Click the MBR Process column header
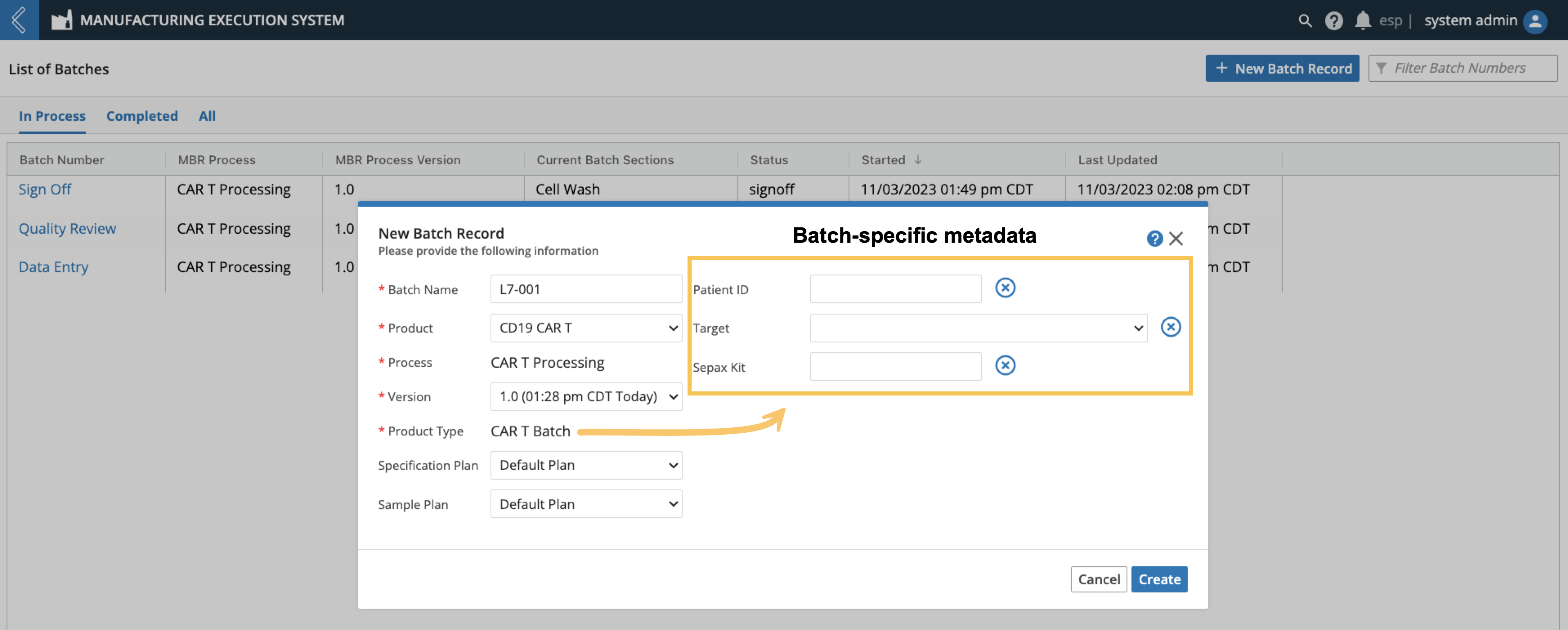Viewport: 1568px width, 630px height. click(216, 160)
